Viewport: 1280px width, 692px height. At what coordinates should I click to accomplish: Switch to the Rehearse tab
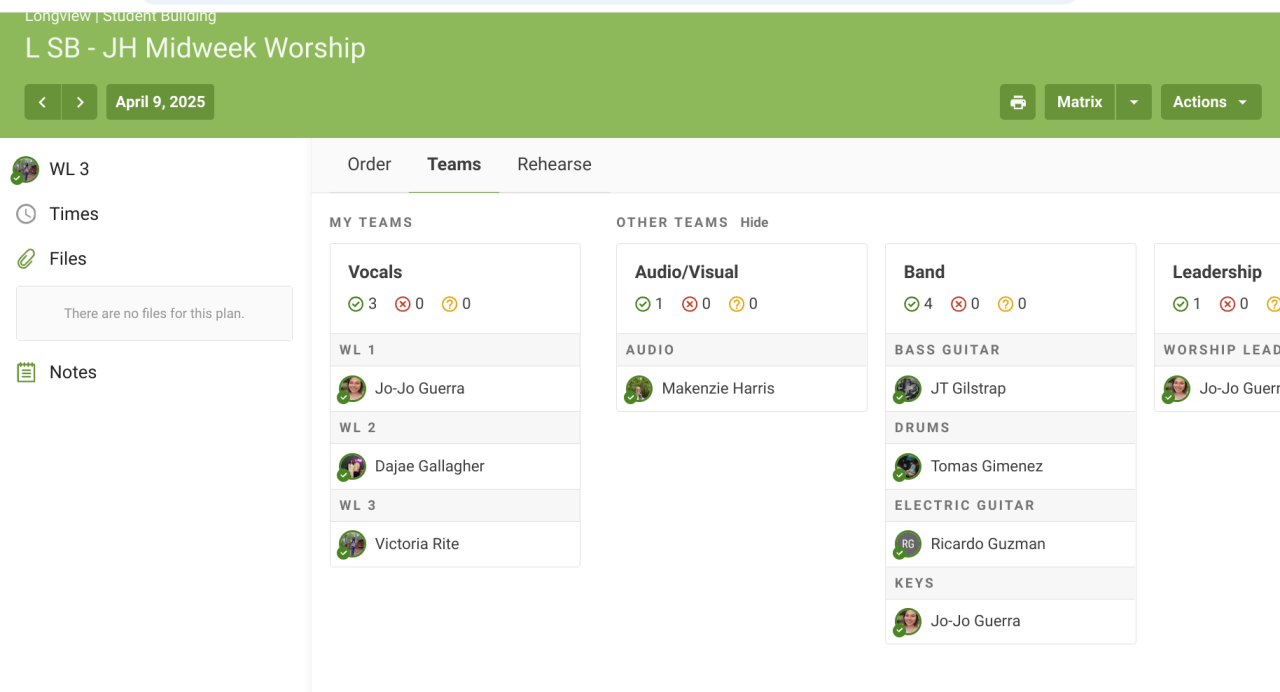tap(554, 165)
